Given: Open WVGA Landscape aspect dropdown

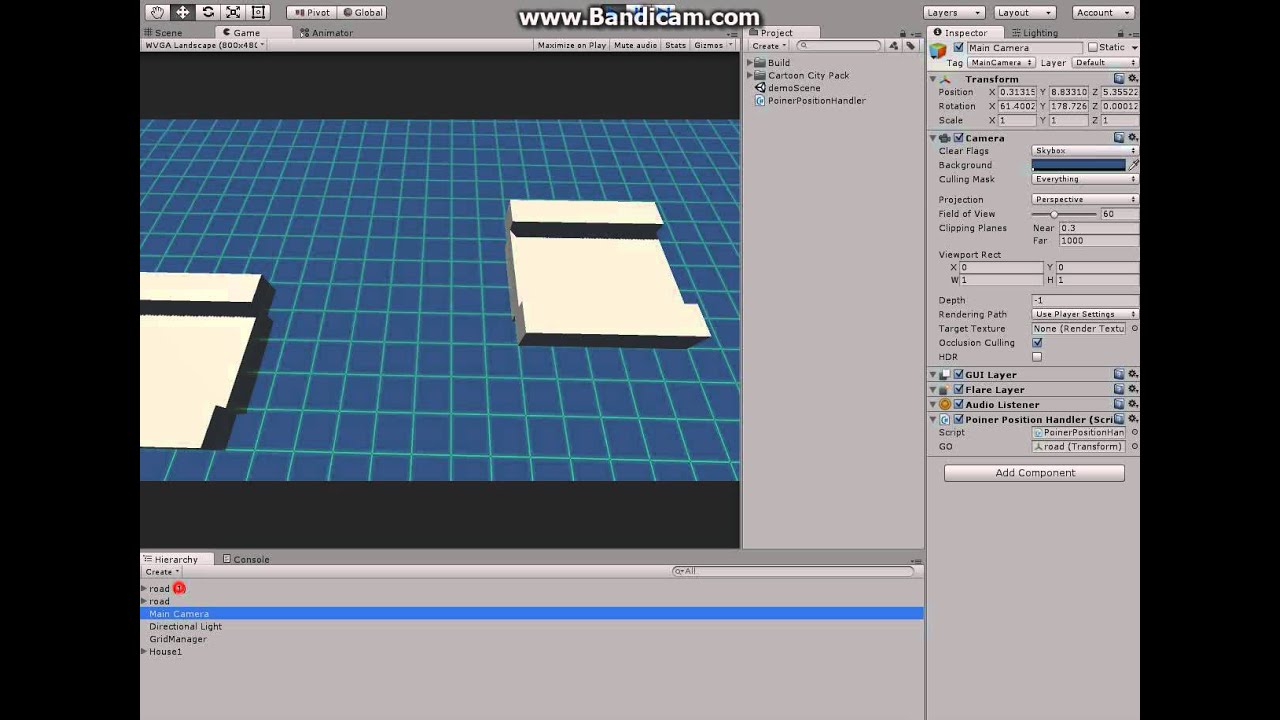Looking at the screenshot, I should click(x=204, y=45).
